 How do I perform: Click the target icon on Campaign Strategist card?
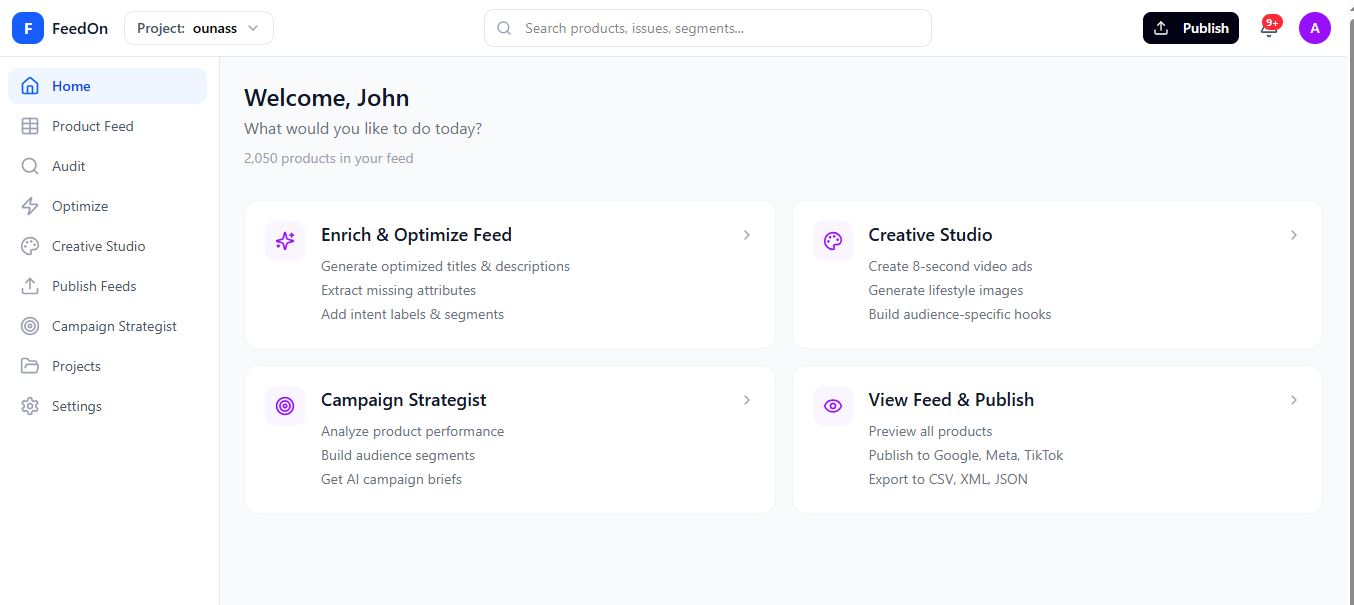point(285,406)
